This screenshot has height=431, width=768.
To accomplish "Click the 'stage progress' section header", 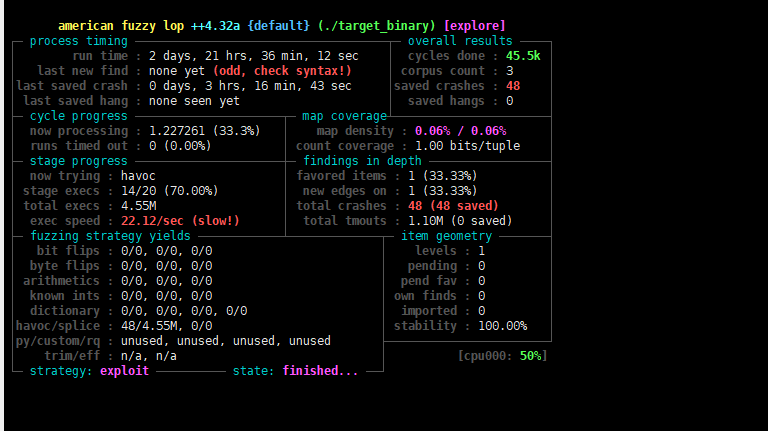I will pyautogui.click(x=78, y=161).
